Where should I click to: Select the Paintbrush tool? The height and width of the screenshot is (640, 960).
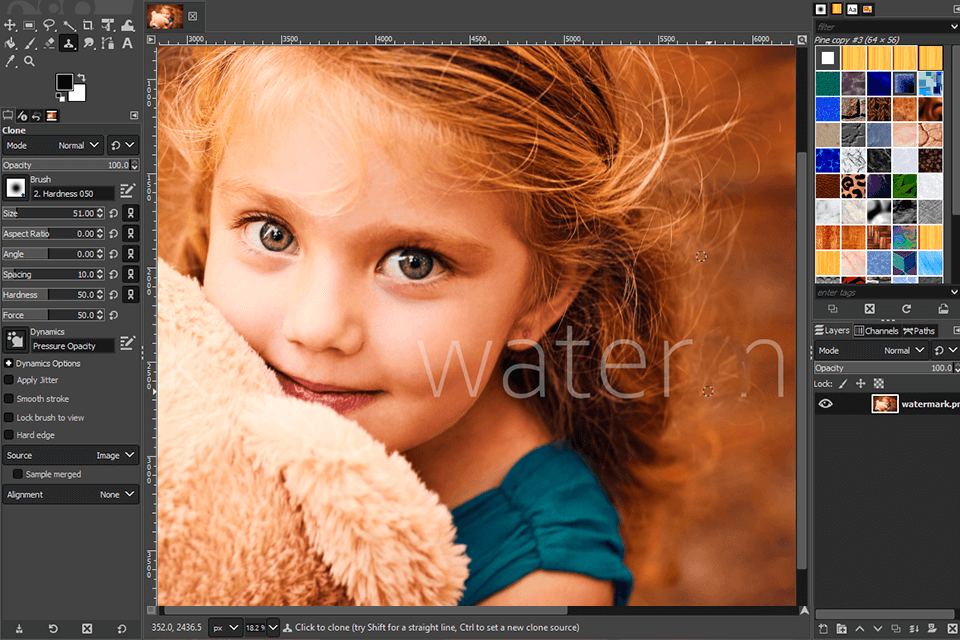click(x=29, y=43)
